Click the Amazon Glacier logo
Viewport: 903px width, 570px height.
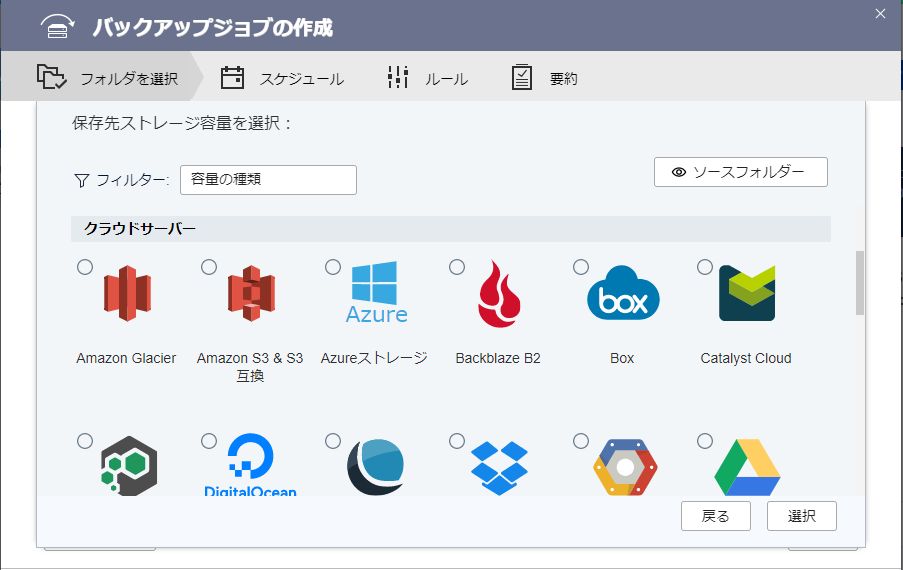point(127,293)
